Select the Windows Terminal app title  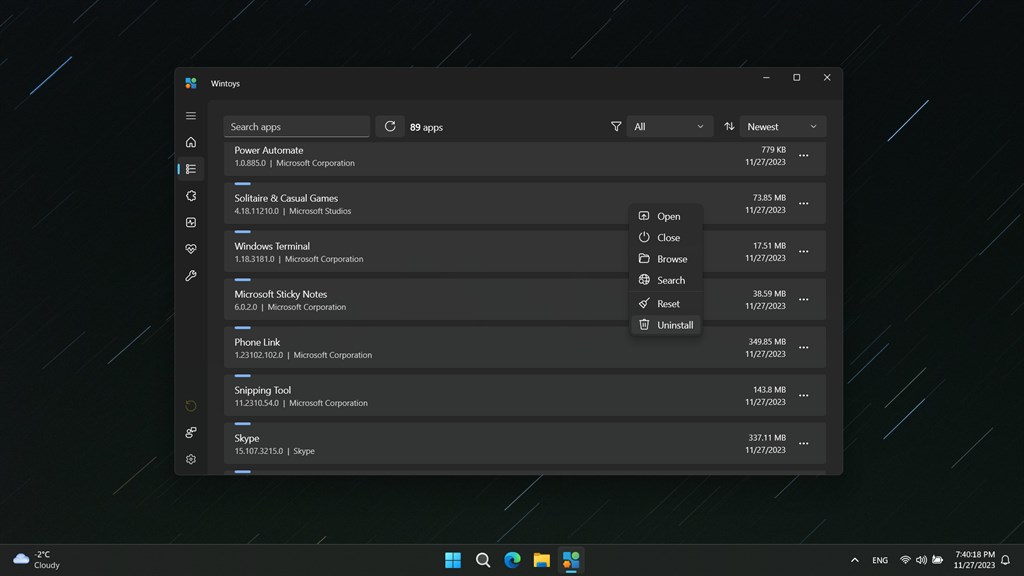(272, 246)
